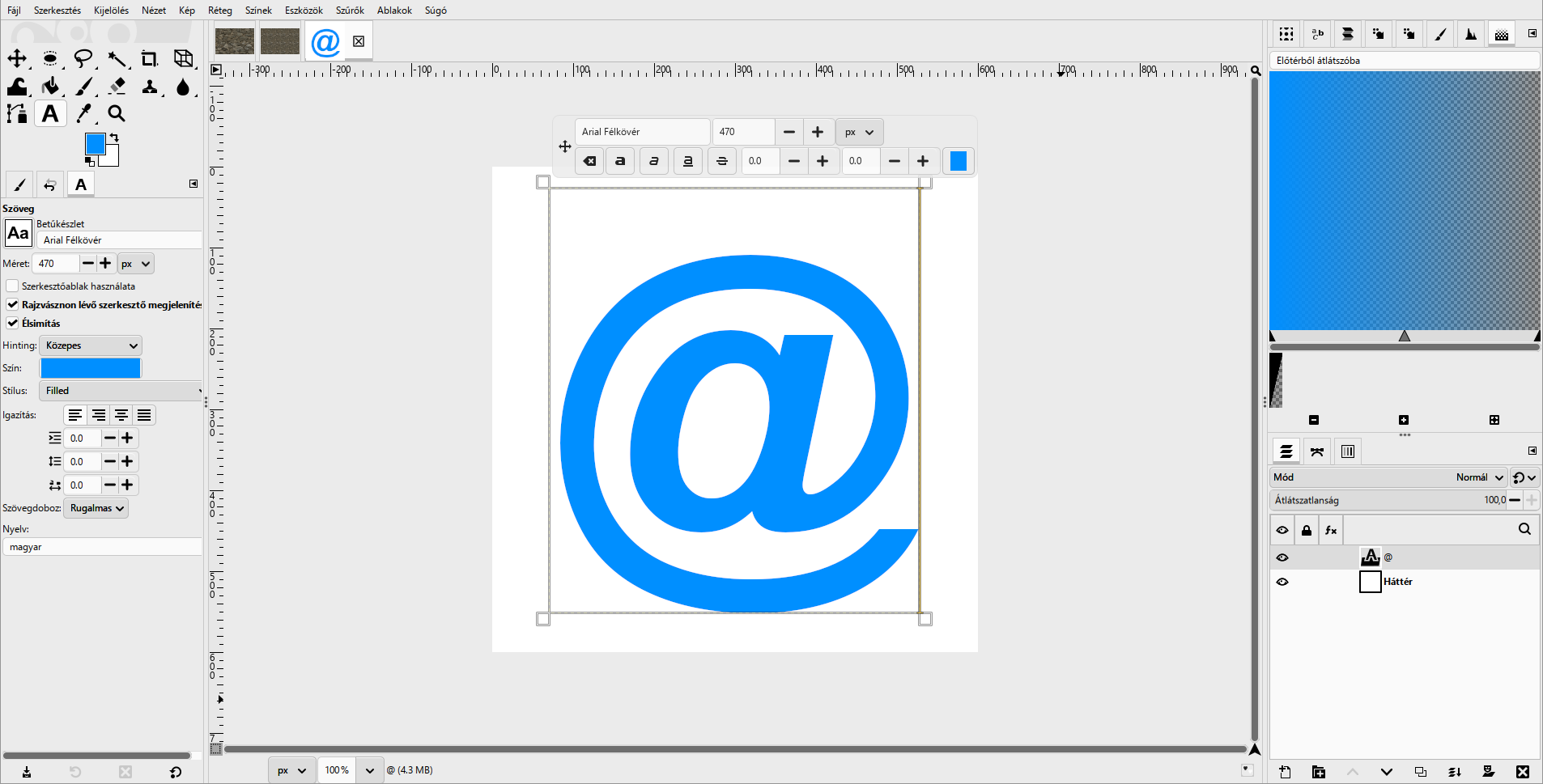The image size is (1543, 784).
Task: Select the Bucket Fill tool
Action: (50, 86)
